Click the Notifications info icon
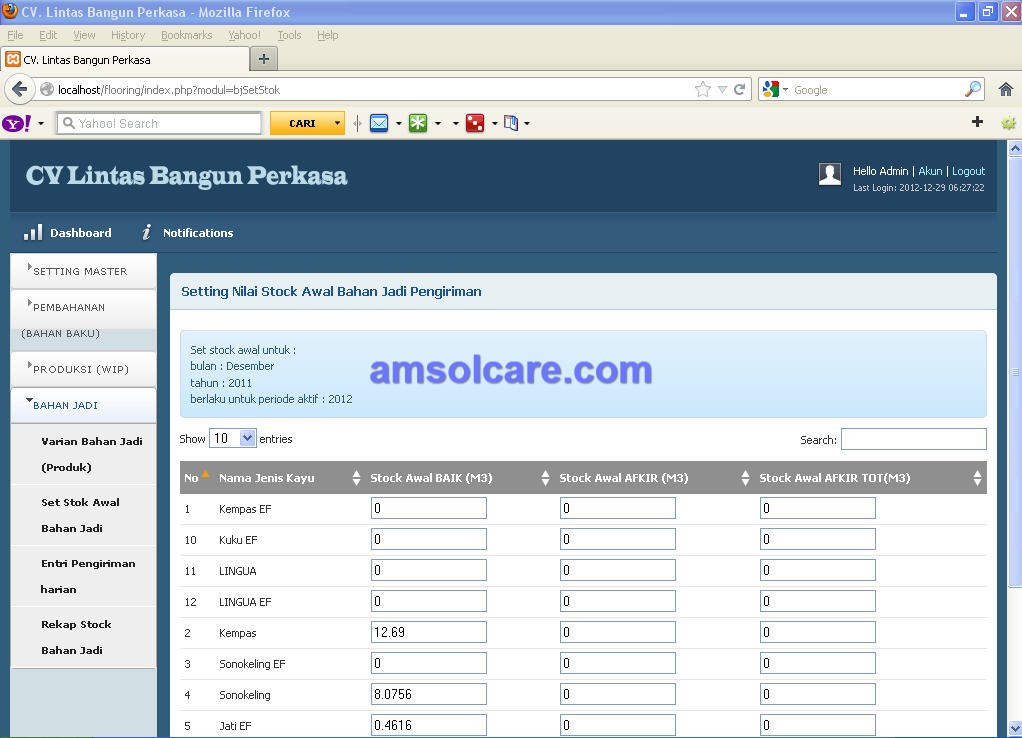Viewport: 1022px width, 738px height. click(x=147, y=232)
